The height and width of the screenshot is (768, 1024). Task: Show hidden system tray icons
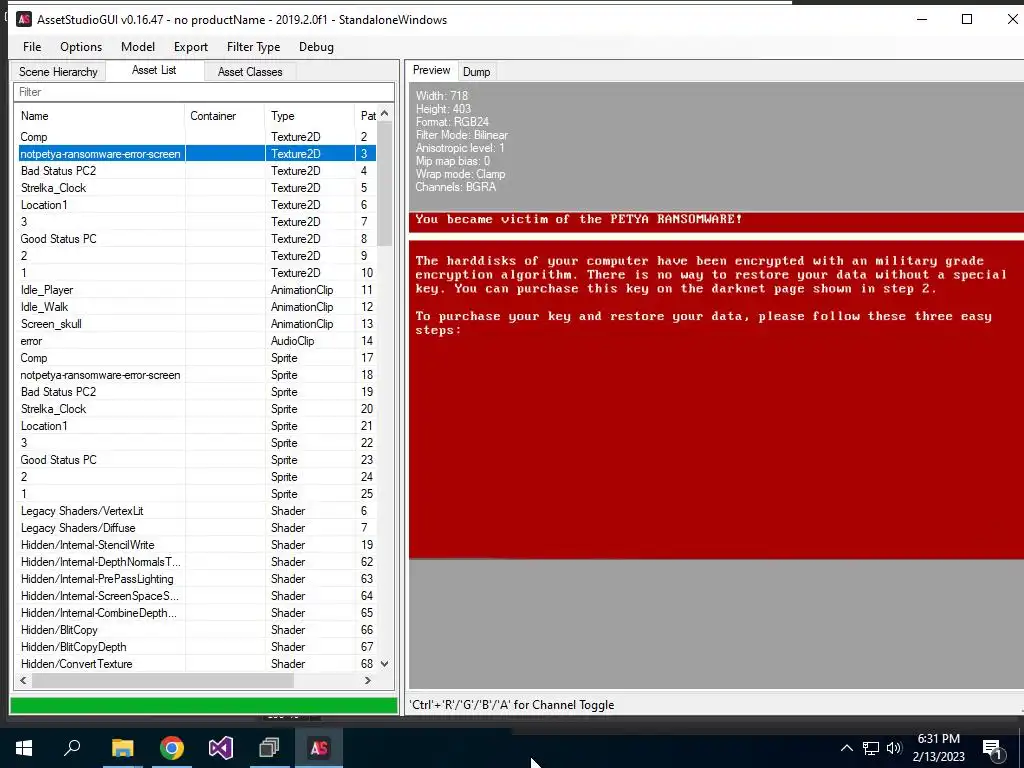[x=846, y=748]
